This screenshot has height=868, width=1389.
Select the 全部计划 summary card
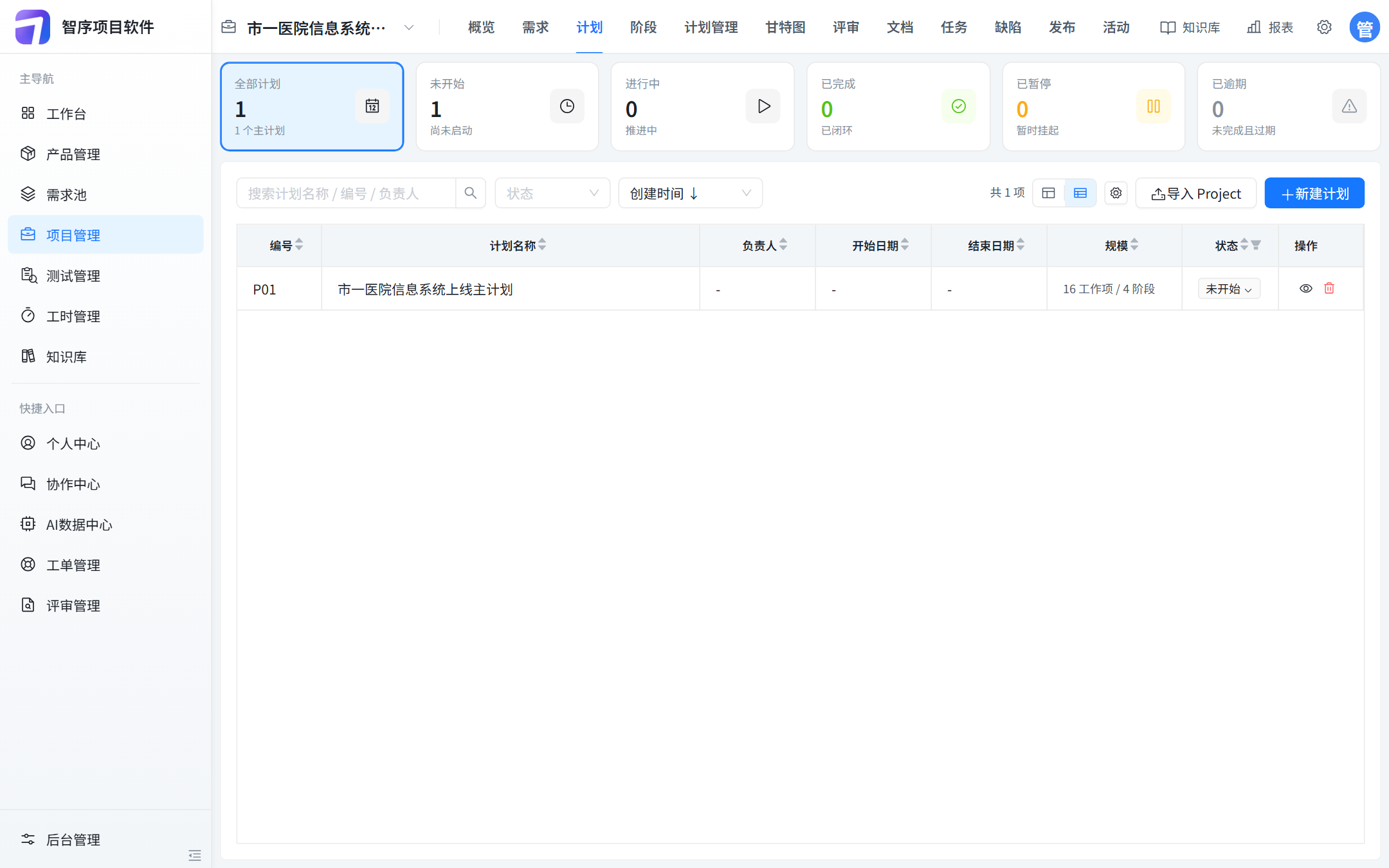tap(312, 107)
